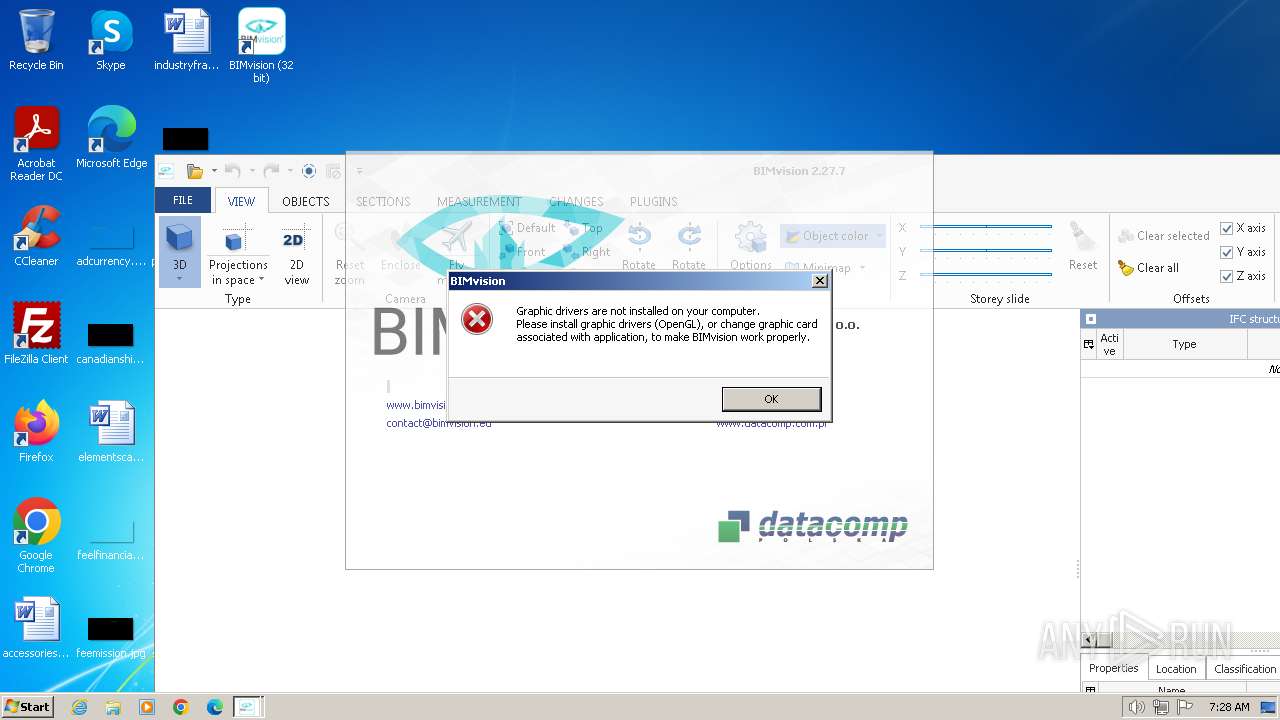Open the IFC structure column chooser icon
Screen dimensions: 1280x720
click(x=1089, y=344)
